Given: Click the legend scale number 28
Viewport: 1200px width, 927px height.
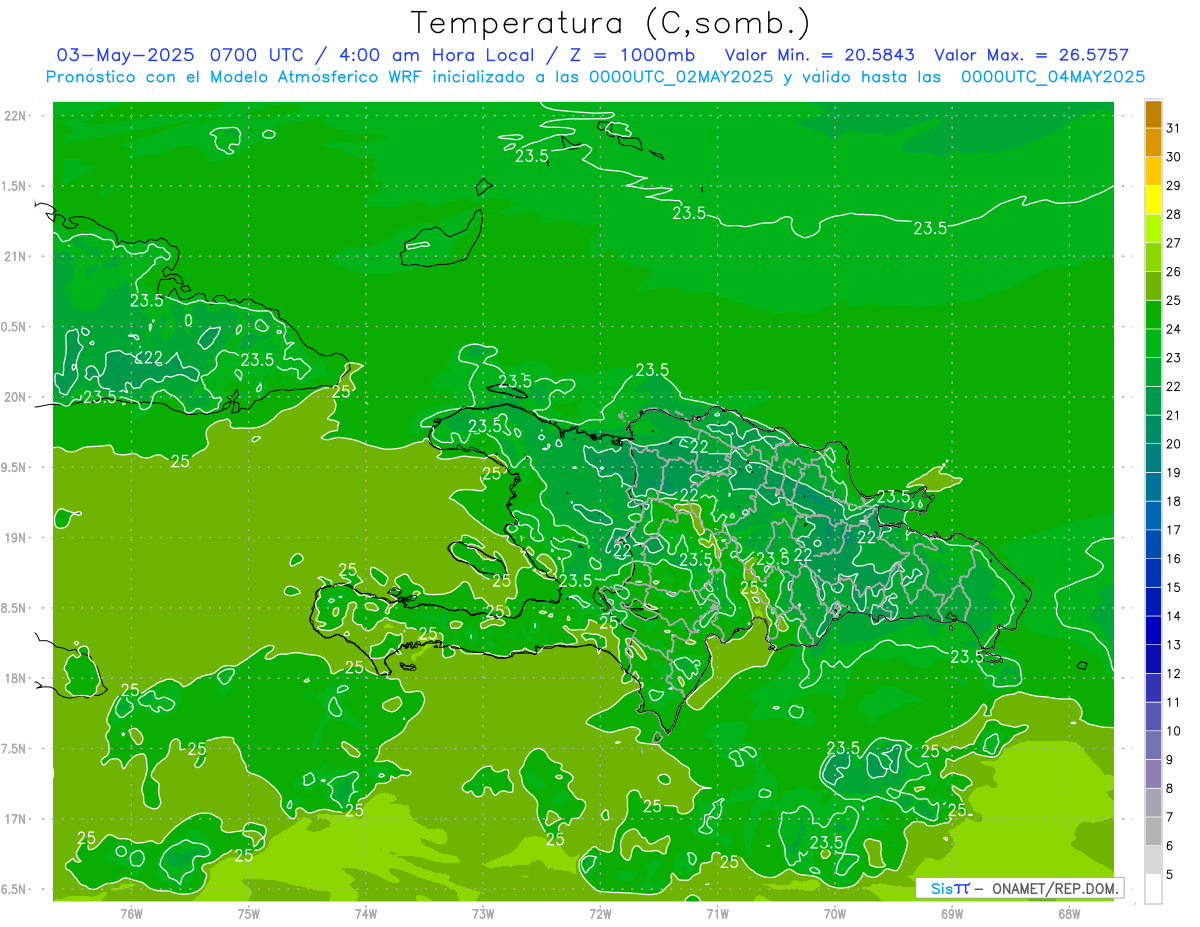Looking at the screenshot, I should [x=1174, y=214].
